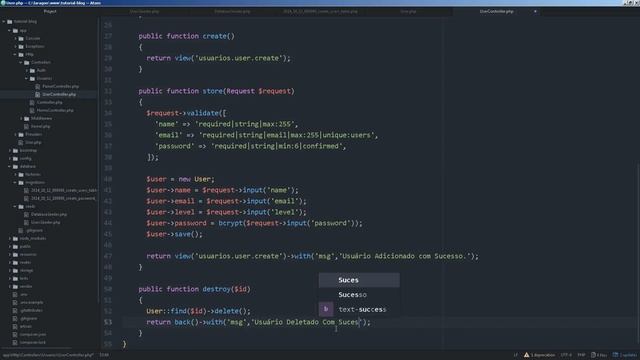Open the create_password_resets migration file in tree

(63, 198)
